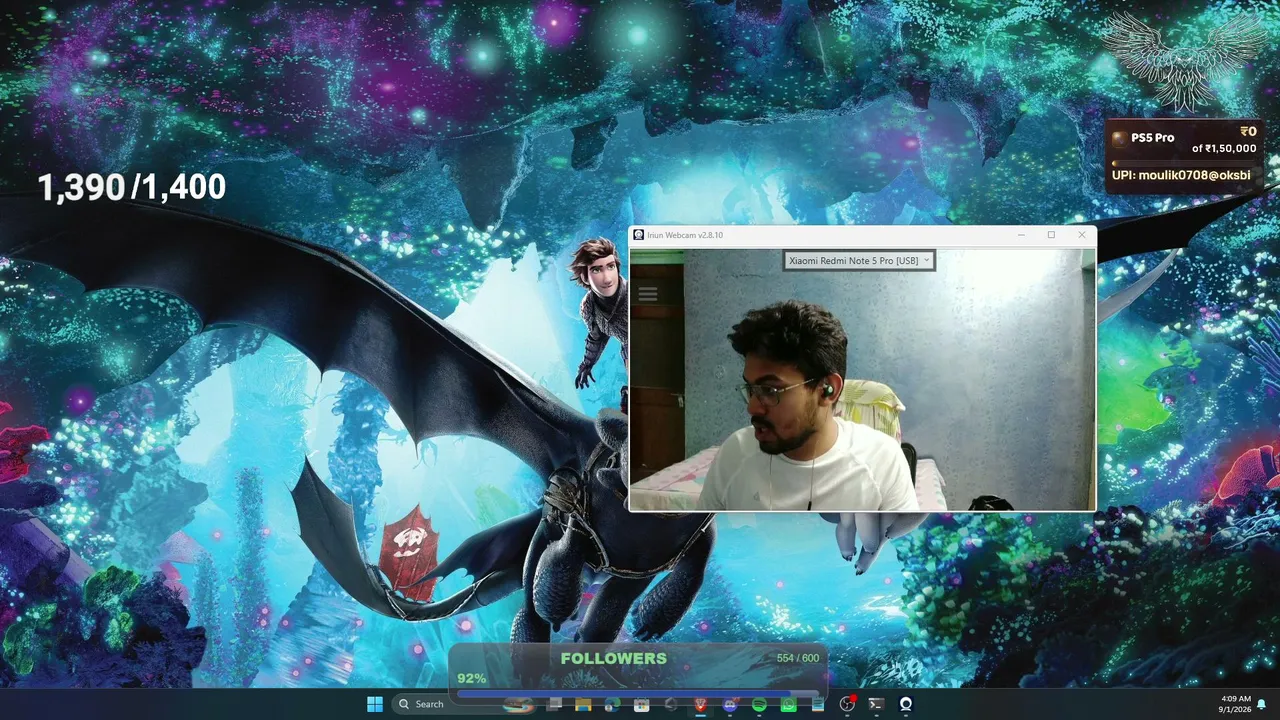
Task: Click the 554 / 600 follower count
Action: pos(797,658)
